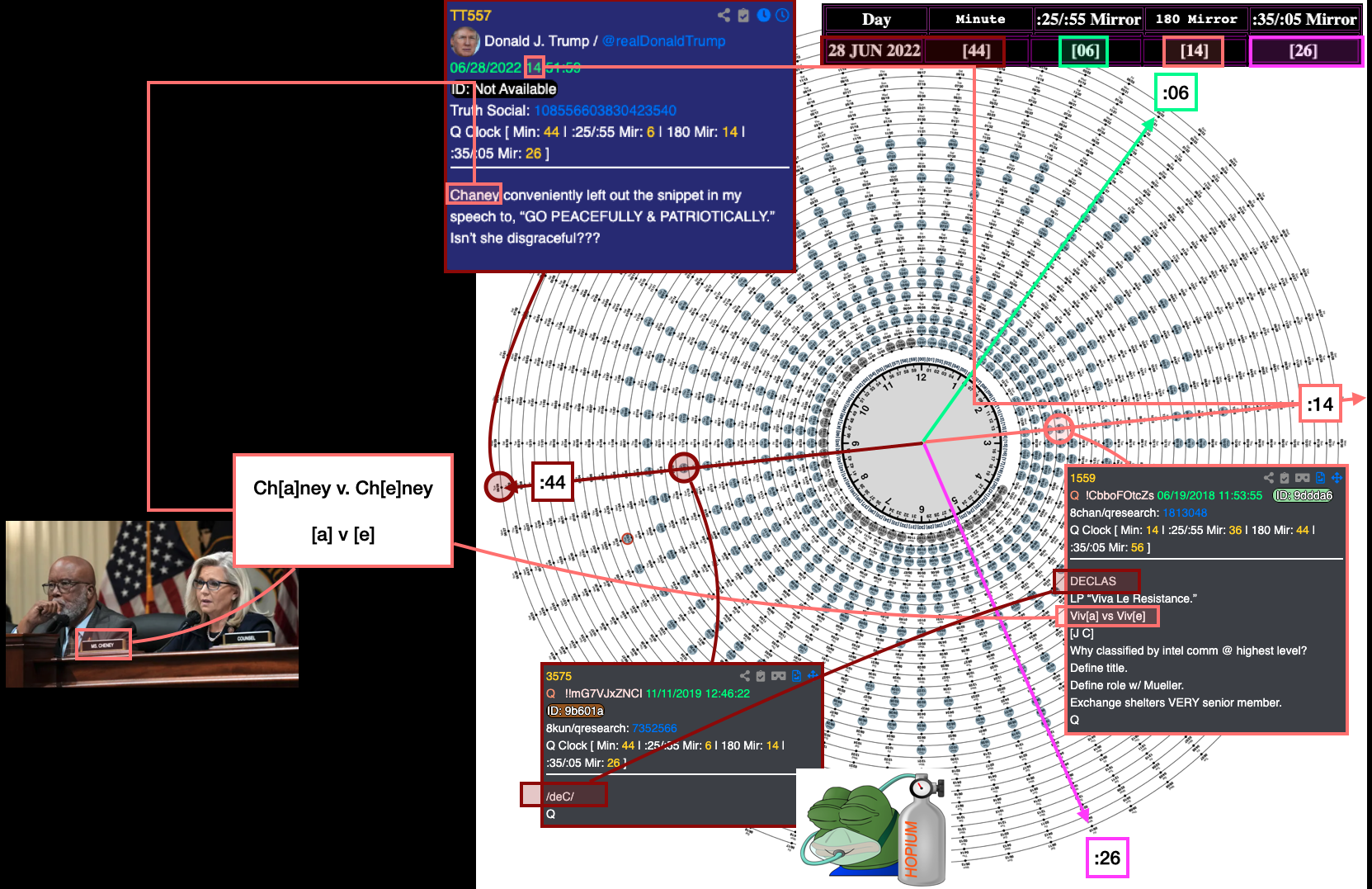The width and height of the screenshot is (1372, 889).
Task: Click '28 JUN 2022' day cell
Action: 875,50
